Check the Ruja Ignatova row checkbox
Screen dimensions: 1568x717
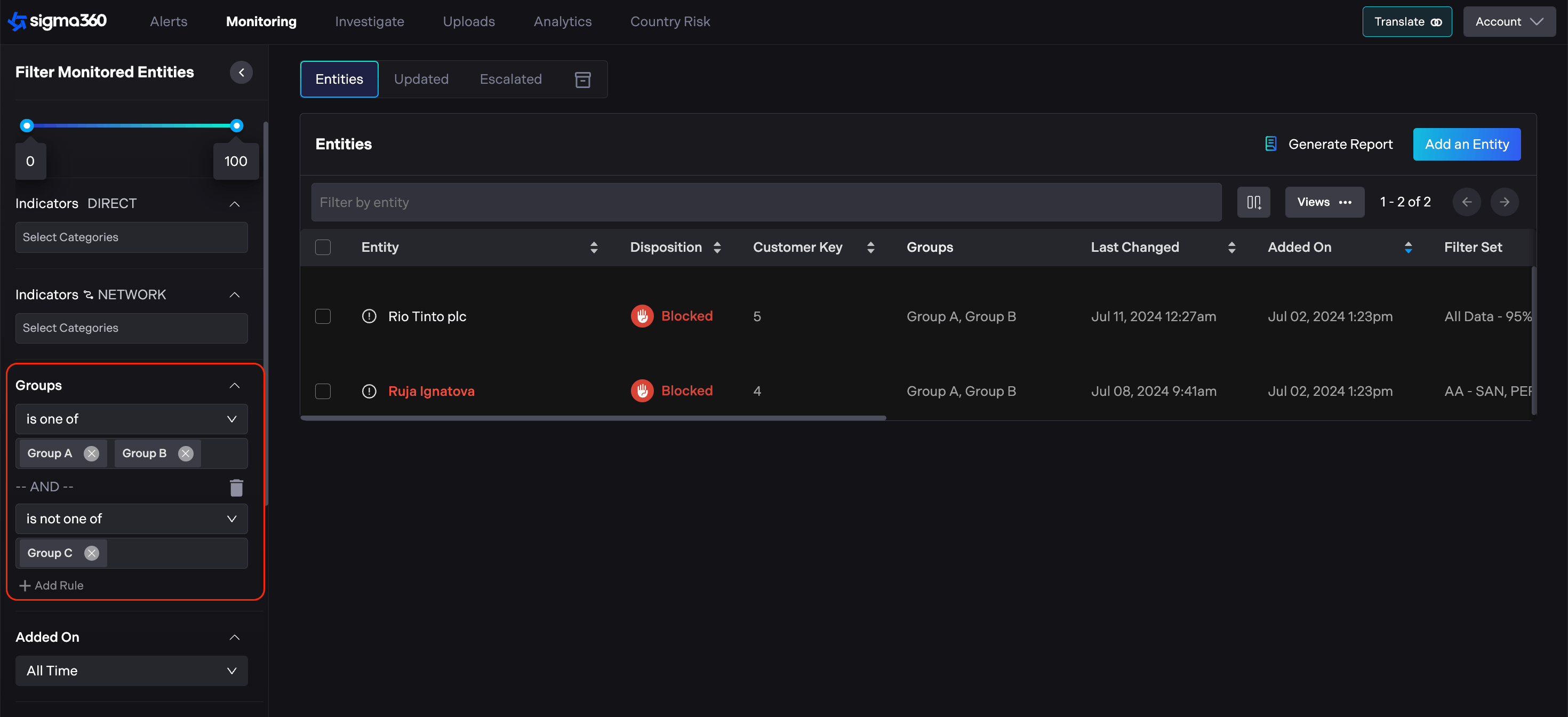click(323, 392)
